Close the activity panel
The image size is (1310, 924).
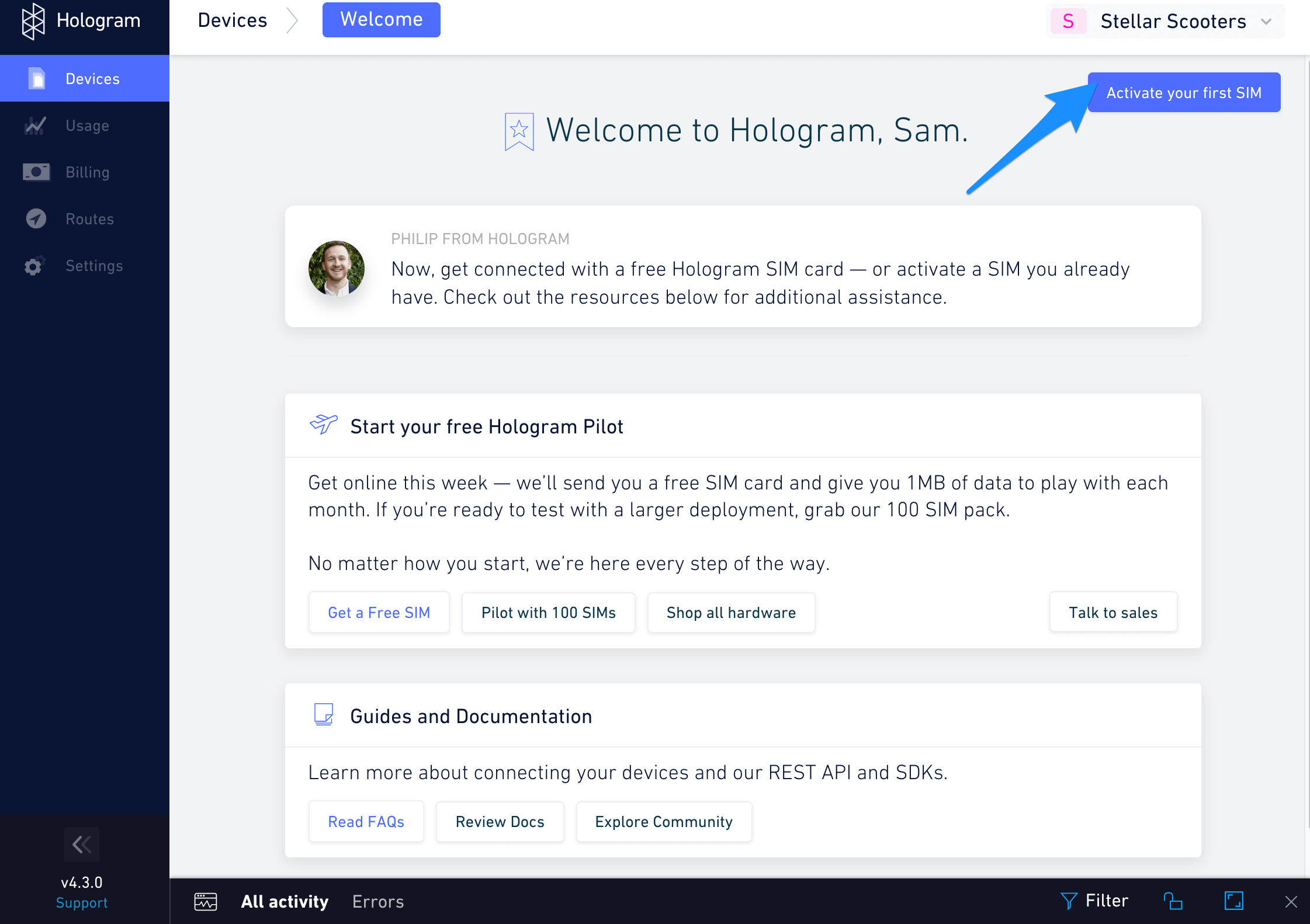click(1291, 901)
